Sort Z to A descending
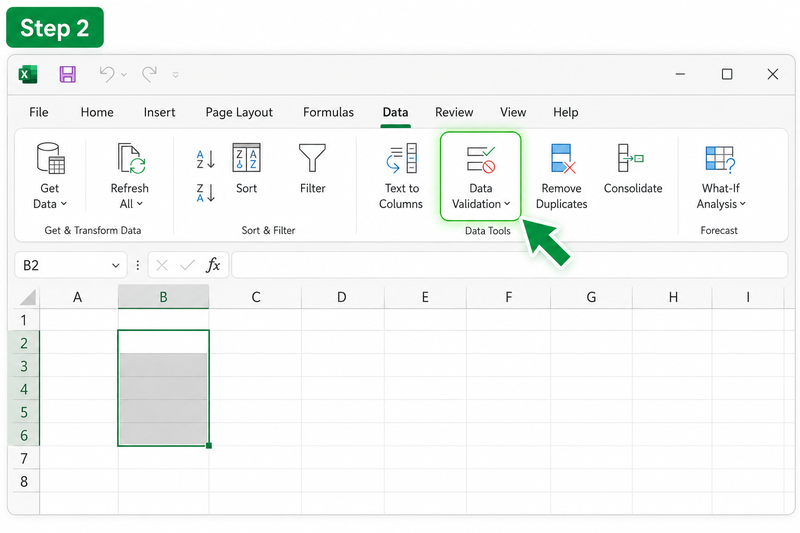 (x=206, y=193)
